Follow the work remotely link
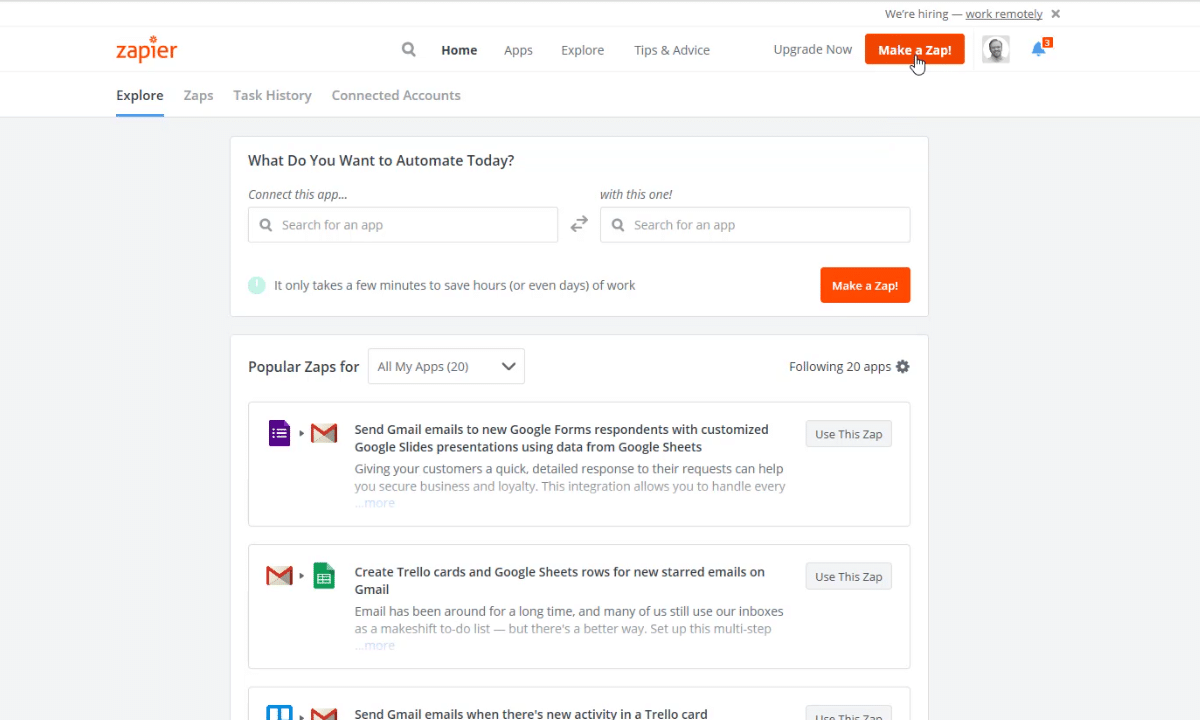 [1004, 14]
